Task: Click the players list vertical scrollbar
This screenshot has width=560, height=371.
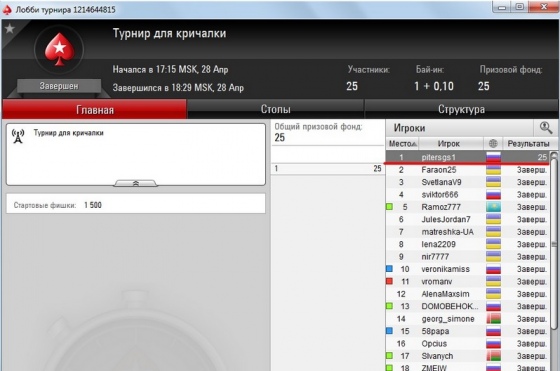Action: pos(554,261)
